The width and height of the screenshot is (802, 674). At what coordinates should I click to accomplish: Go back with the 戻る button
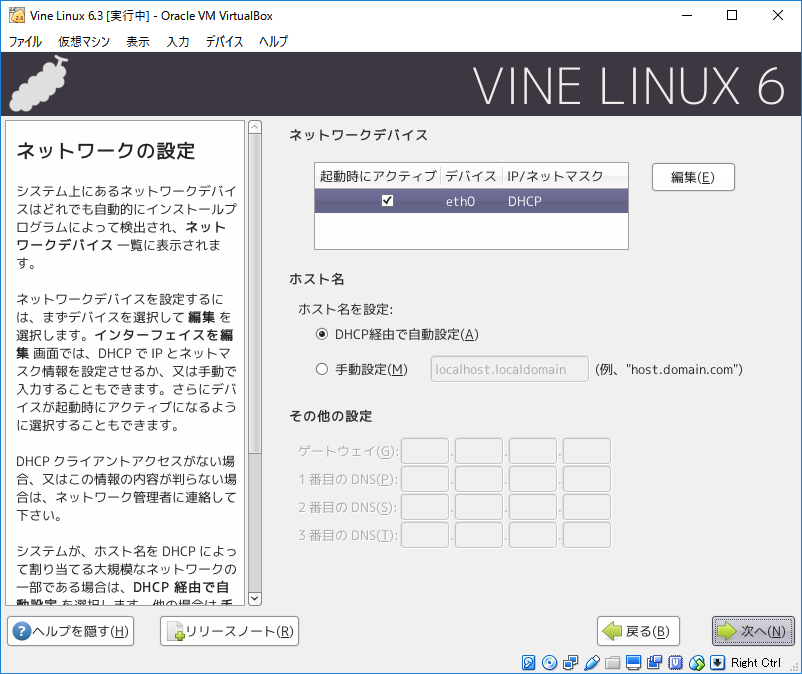pyautogui.click(x=638, y=631)
